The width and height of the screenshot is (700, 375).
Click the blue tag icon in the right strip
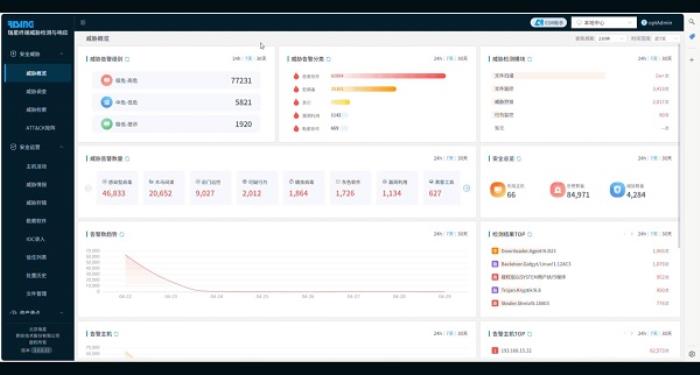[x=692, y=37]
